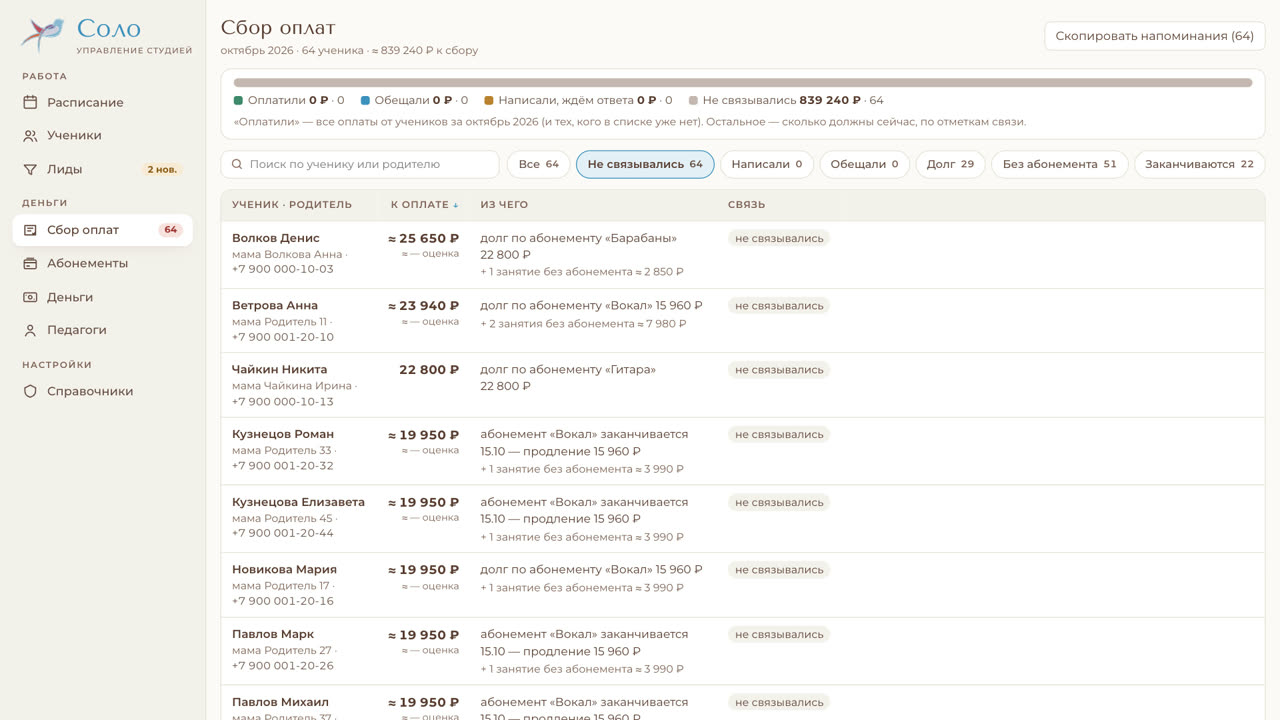The width and height of the screenshot is (1280, 720).
Task: Click the ≈ 23 940 ₽ amount
Action: 424,306
